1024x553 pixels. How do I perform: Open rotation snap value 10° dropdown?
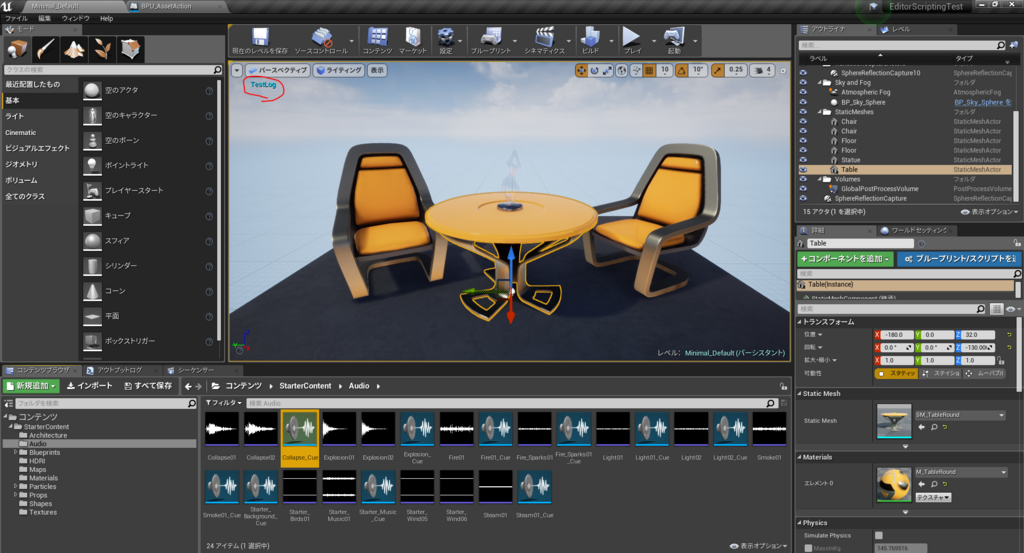(698, 71)
